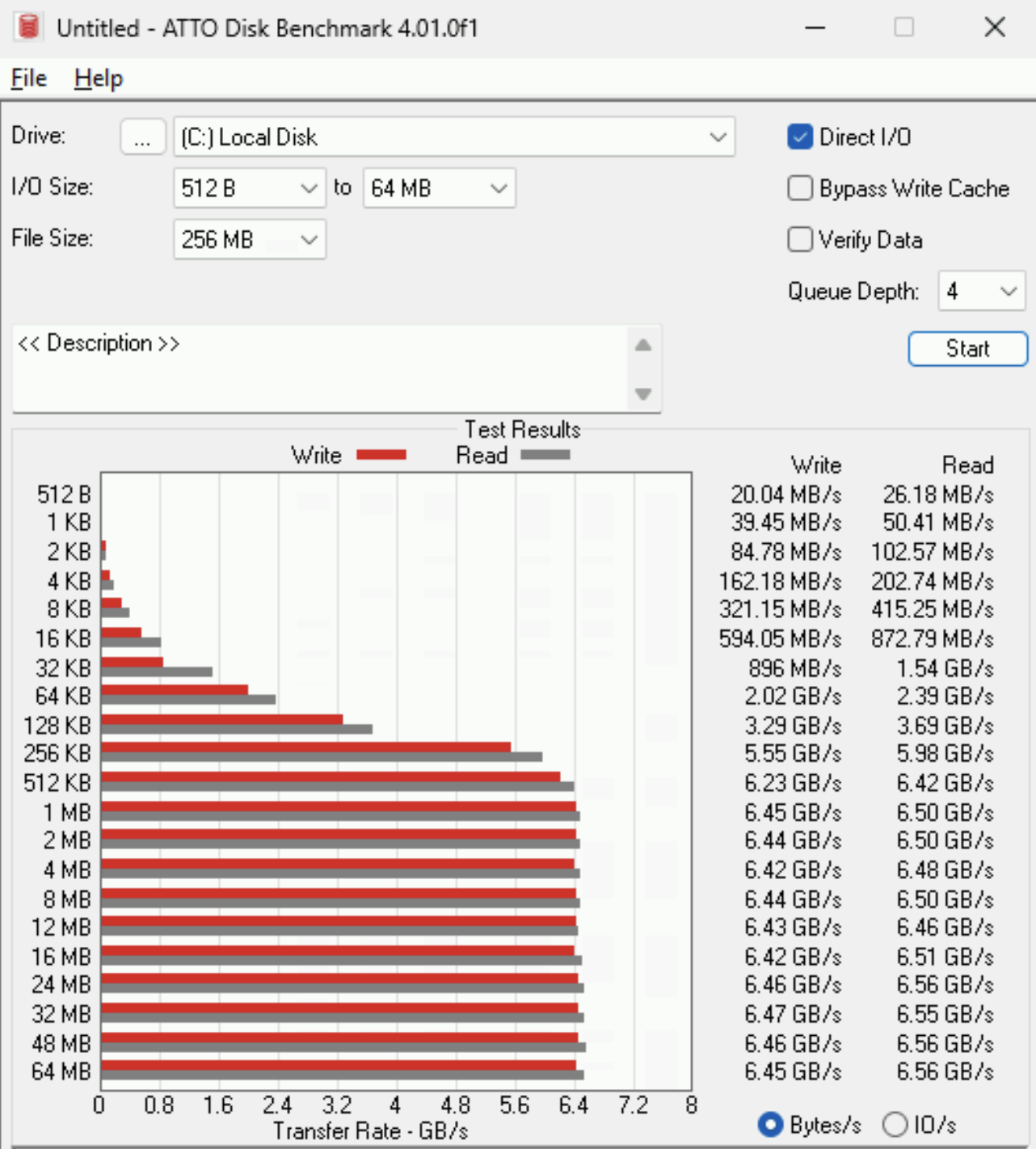Enable Bypass Write Cache
Viewport: 1036px width, 1149px height.
click(x=799, y=187)
